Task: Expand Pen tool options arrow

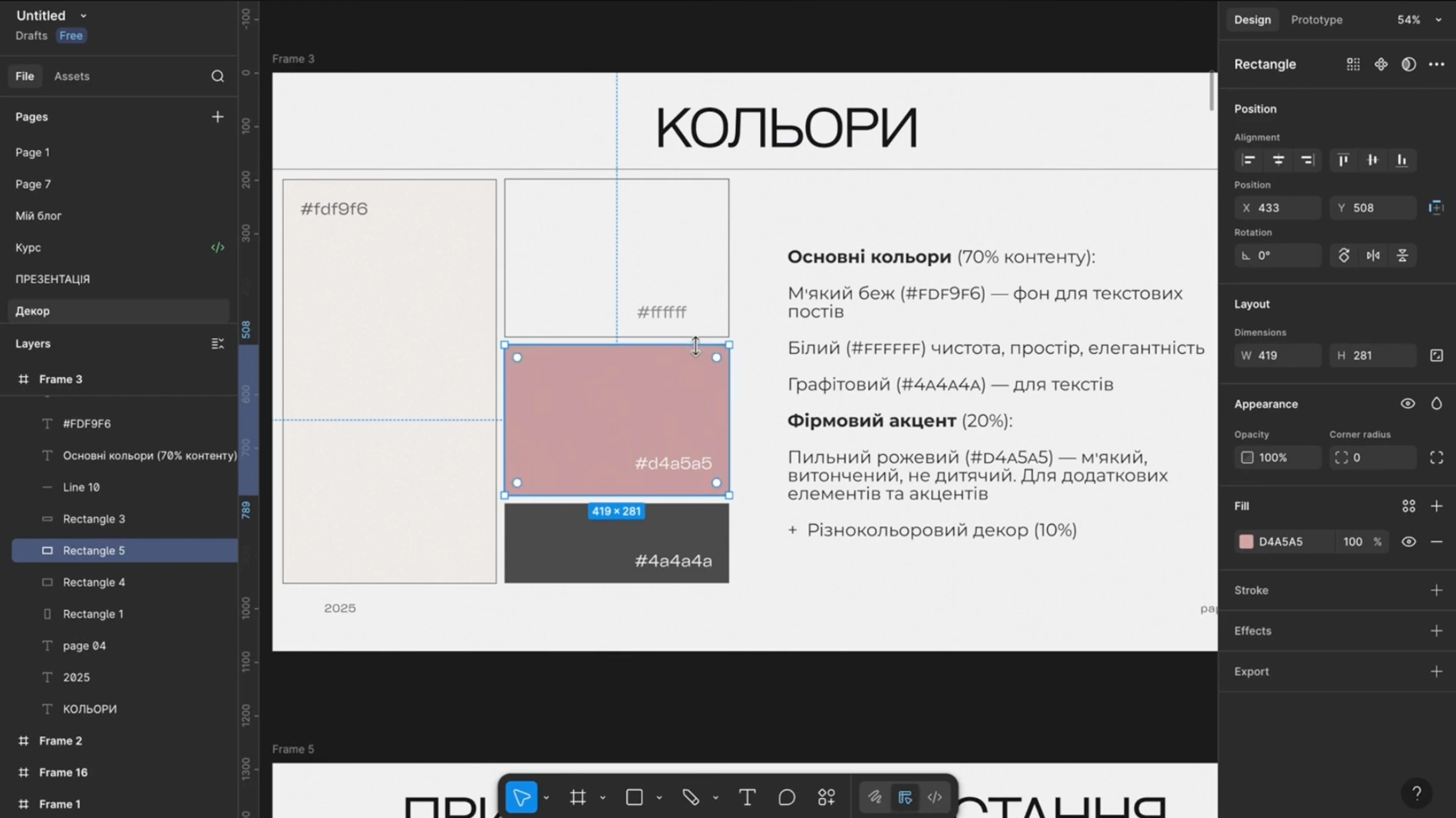Action: pyautogui.click(x=715, y=798)
